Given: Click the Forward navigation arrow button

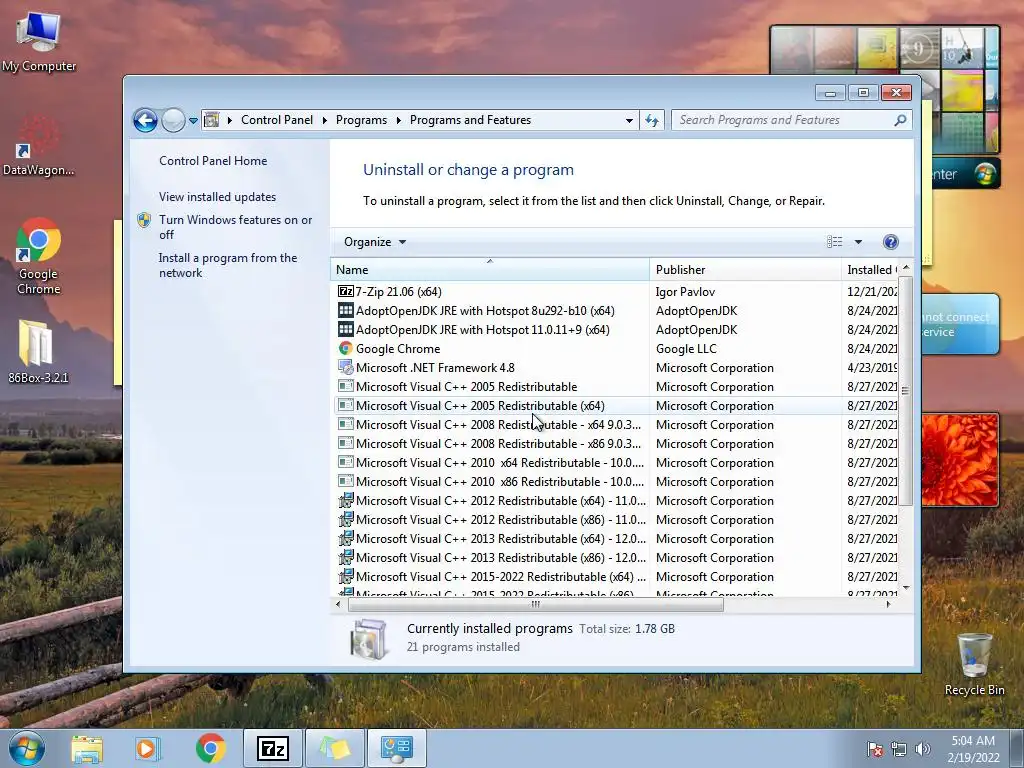Looking at the screenshot, I should [x=173, y=120].
